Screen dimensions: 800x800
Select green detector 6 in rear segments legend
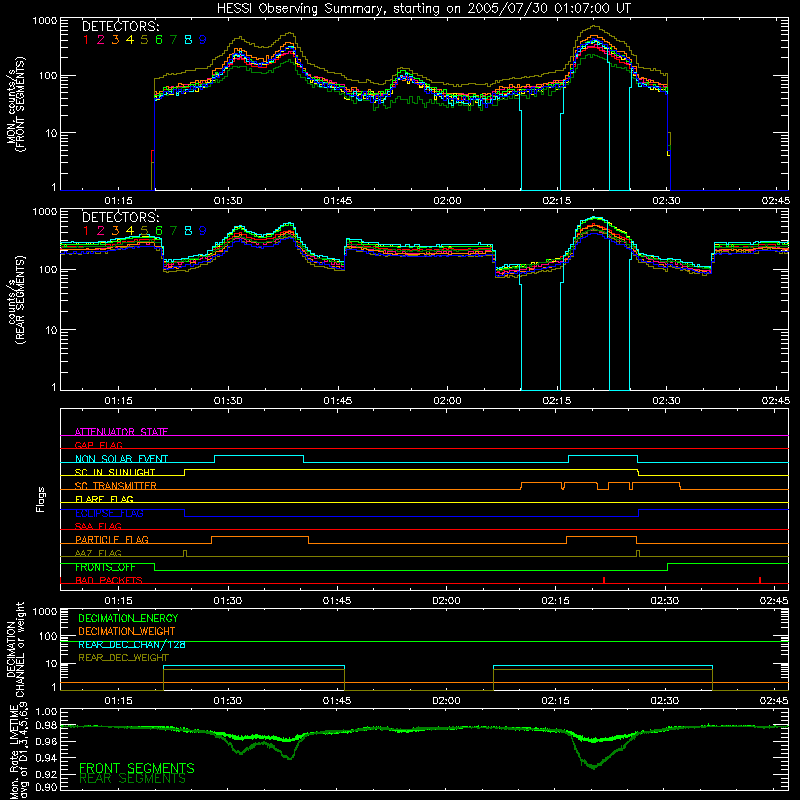click(x=159, y=231)
